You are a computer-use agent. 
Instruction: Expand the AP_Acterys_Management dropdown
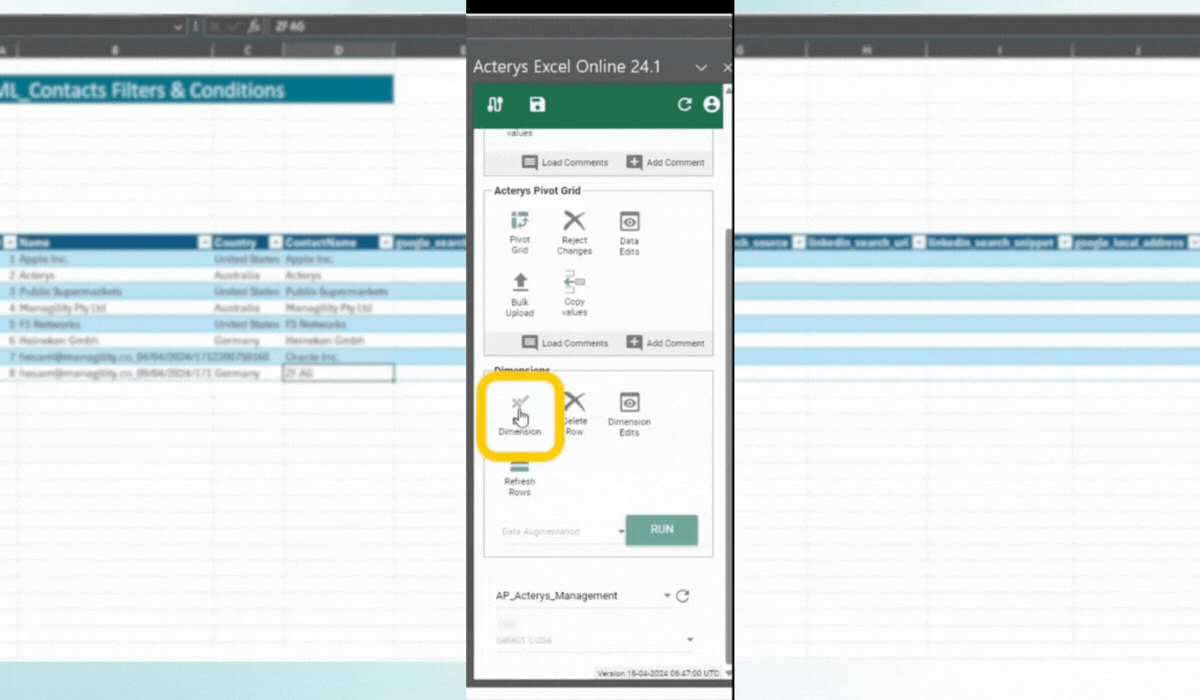pyautogui.click(x=666, y=595)
